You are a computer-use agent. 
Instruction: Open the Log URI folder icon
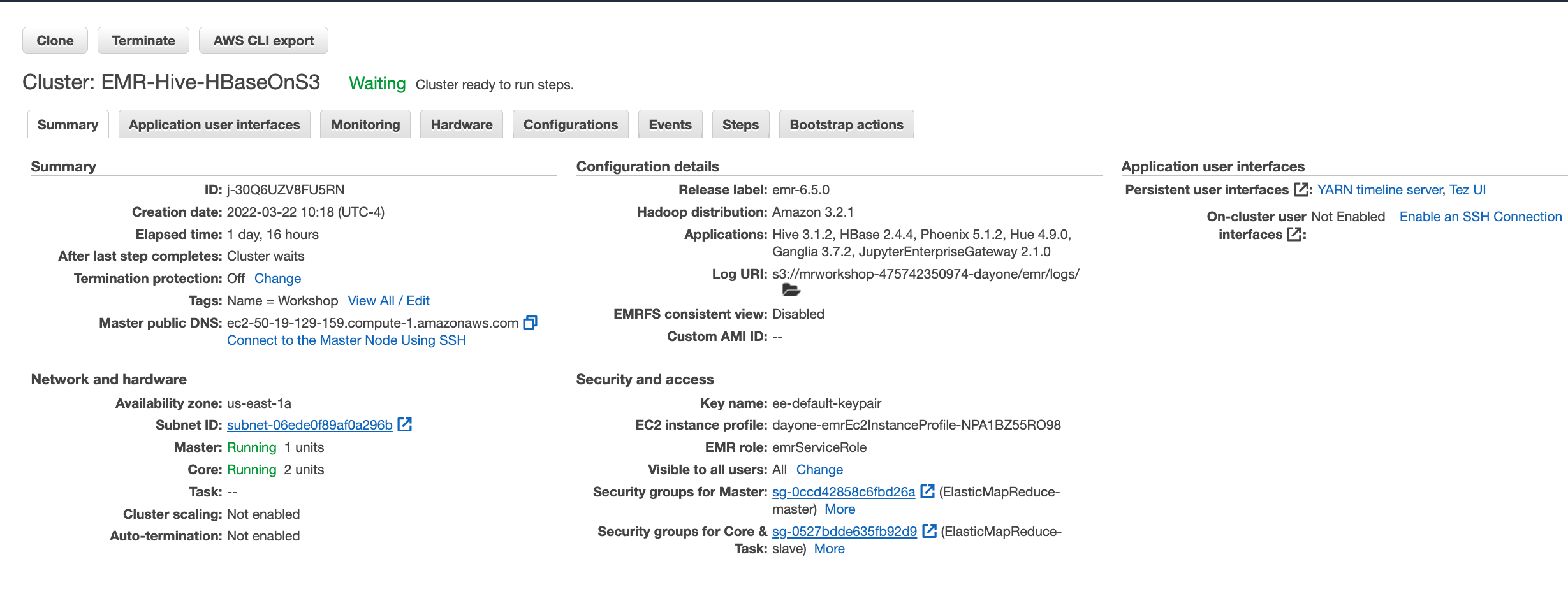(791, 291)
